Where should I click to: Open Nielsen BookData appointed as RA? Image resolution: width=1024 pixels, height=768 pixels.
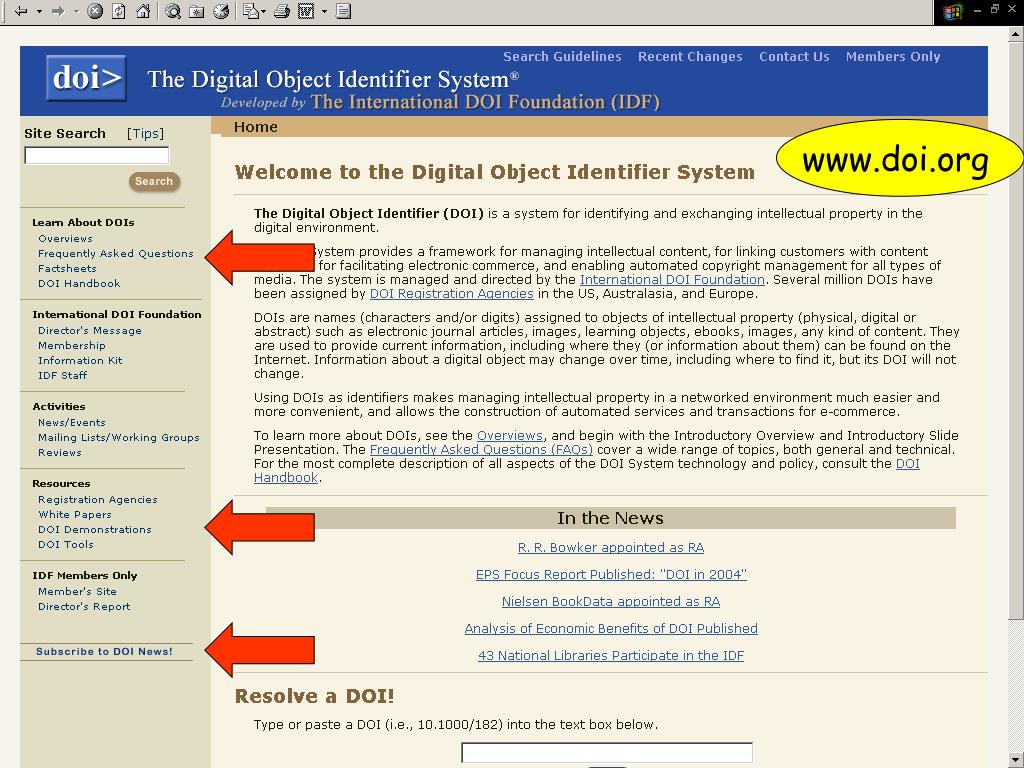pos(611,601)
